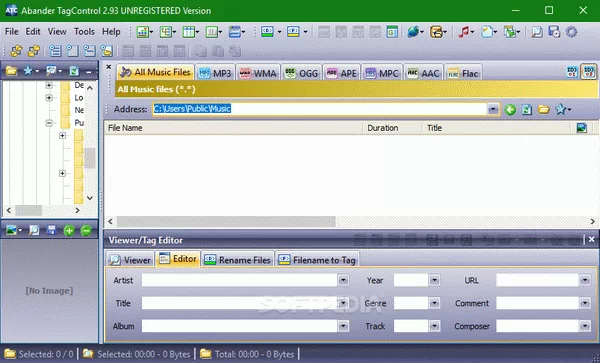Click the Duration column header
This screenshot has height=363, width=600.
tap(392, 128)
